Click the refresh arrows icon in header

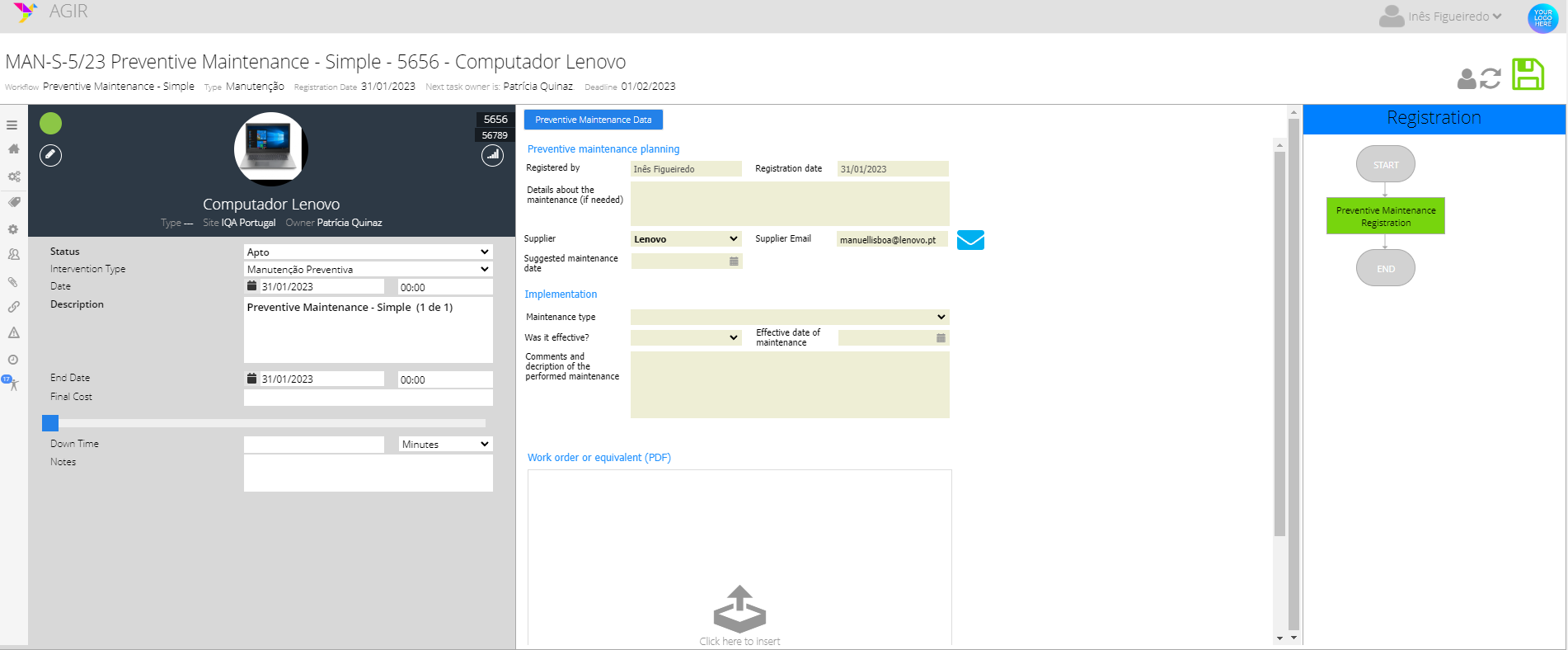click(x=1491, y=78)
